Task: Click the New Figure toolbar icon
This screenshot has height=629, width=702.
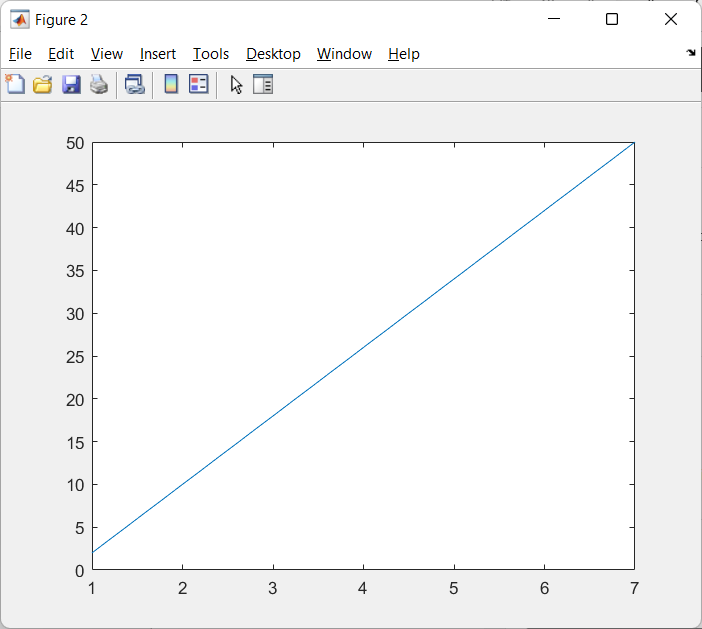Action: point(15,84)
